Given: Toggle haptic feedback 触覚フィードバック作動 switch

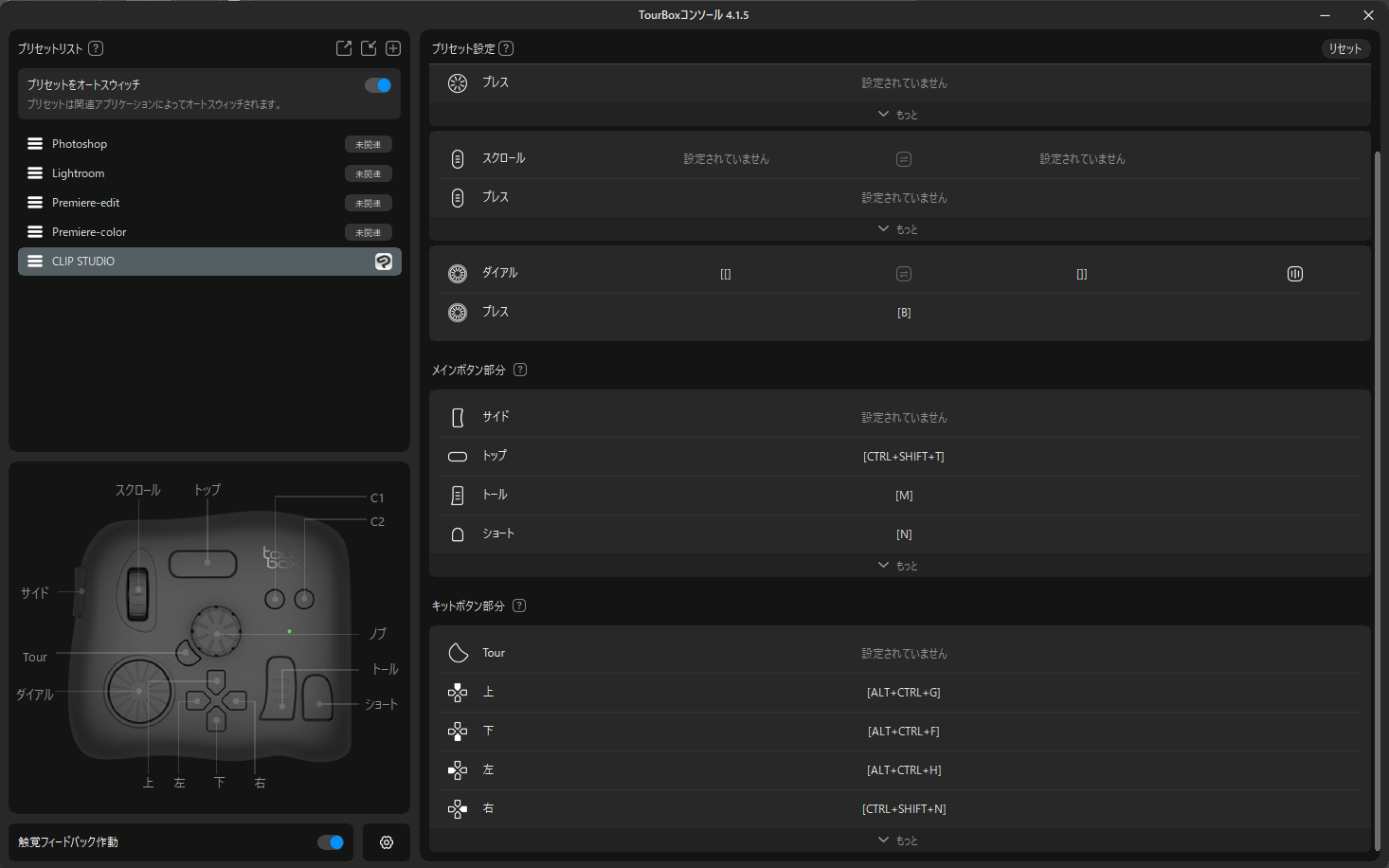Looking at the screenshot, I should 331,842.
